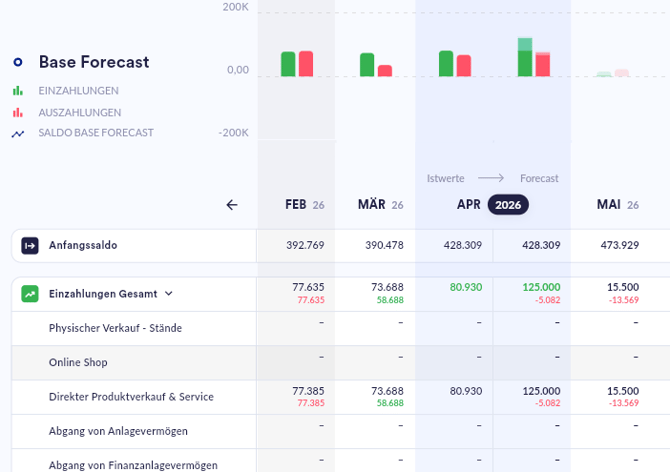Click the green Einzahlungen Gesamt trend icon
Viewport: 670px width, 472px height.
[30, 294]
